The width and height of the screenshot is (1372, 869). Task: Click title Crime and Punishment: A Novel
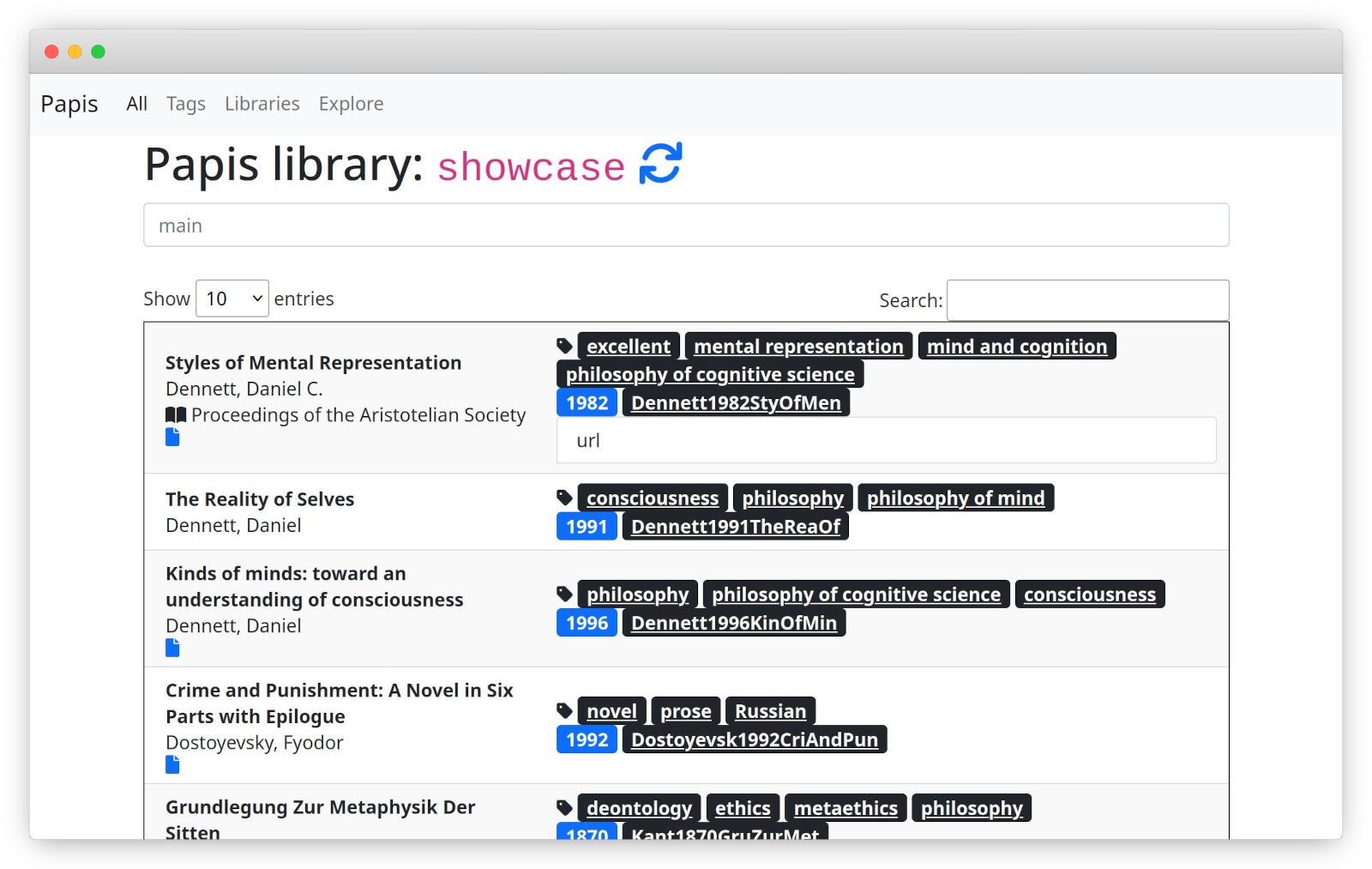coord(340,703)
